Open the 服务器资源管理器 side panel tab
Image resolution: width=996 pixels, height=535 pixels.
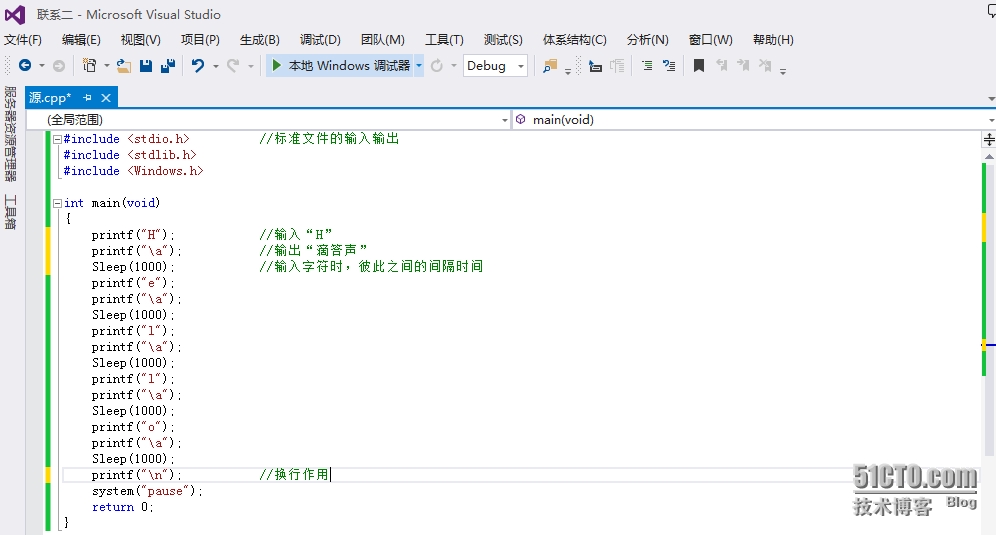tap(10, 133)
